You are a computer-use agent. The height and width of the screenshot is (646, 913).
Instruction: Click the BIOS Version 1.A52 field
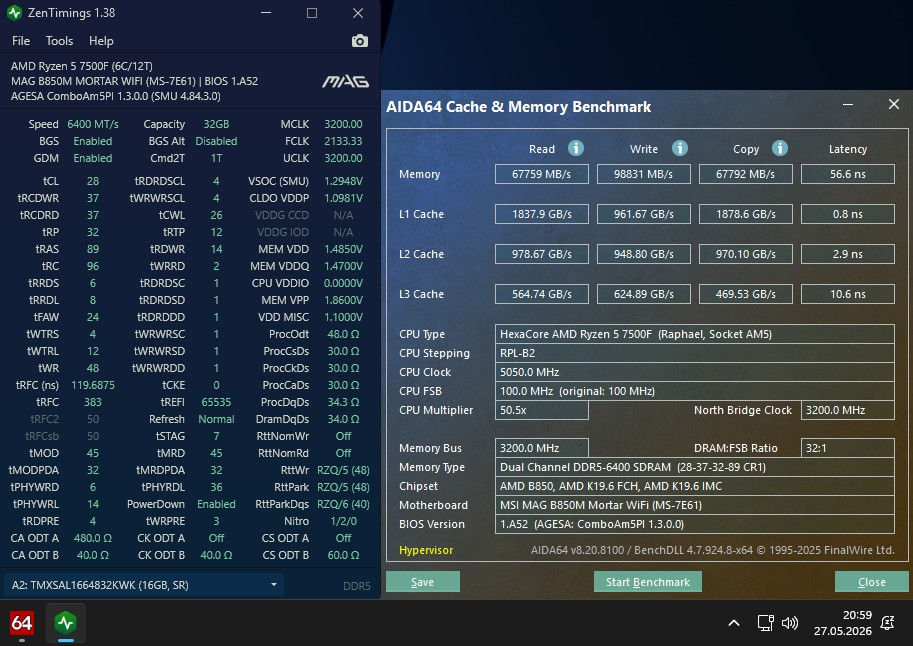point(695,524)
